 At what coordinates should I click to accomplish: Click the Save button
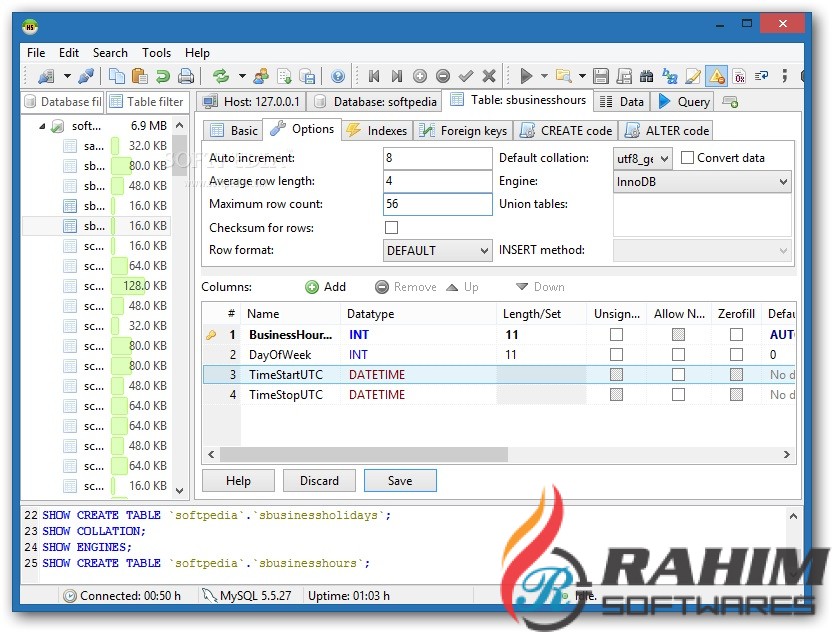(x=400, y=481)
